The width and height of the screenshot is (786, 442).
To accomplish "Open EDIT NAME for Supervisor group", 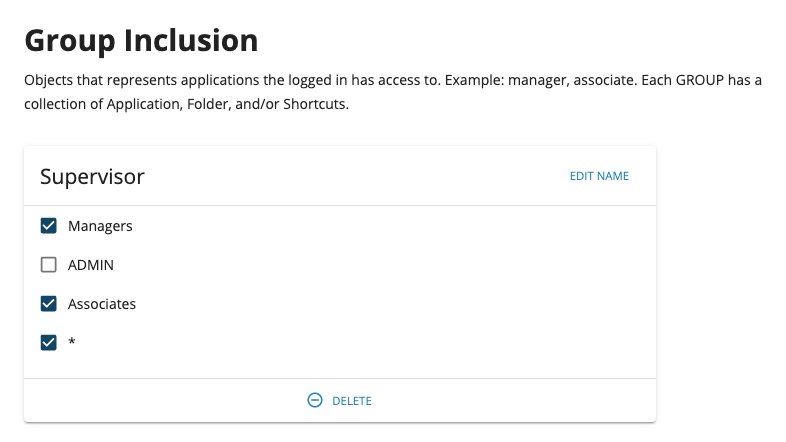I will click(x=599, y=176).
